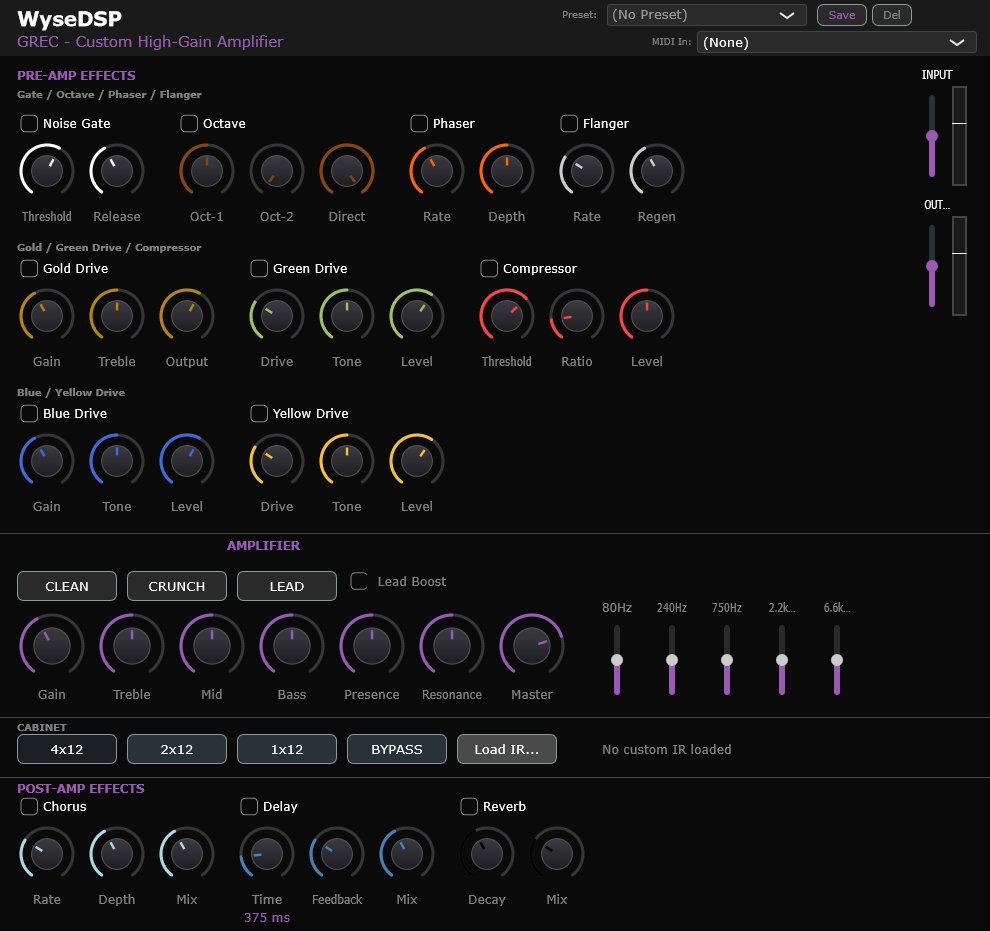This screenshot has width=990, height=931.
Task: Click the OUT level slider handle
Action: [x=932, y=266]
